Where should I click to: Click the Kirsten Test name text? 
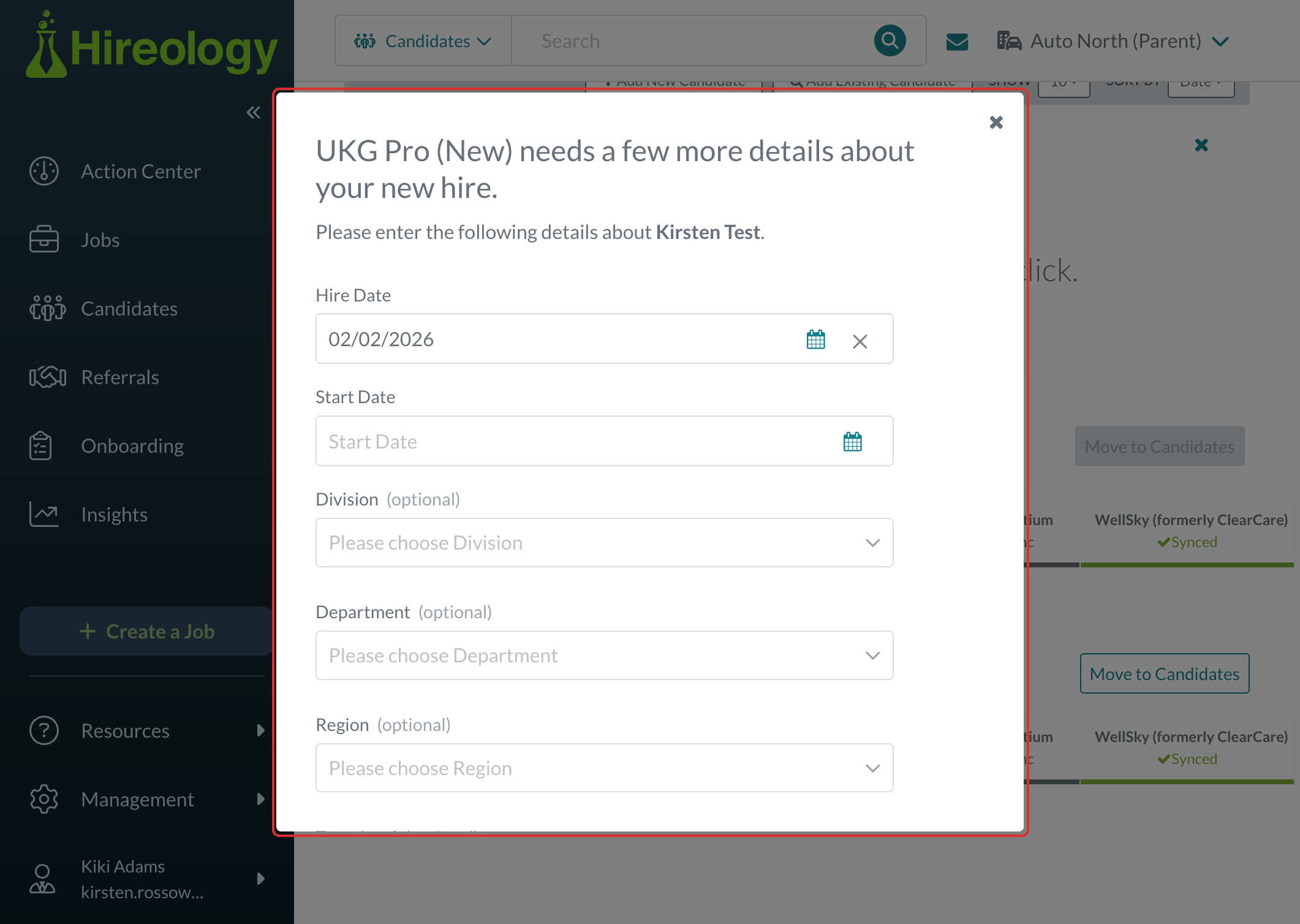pos(708,232)
